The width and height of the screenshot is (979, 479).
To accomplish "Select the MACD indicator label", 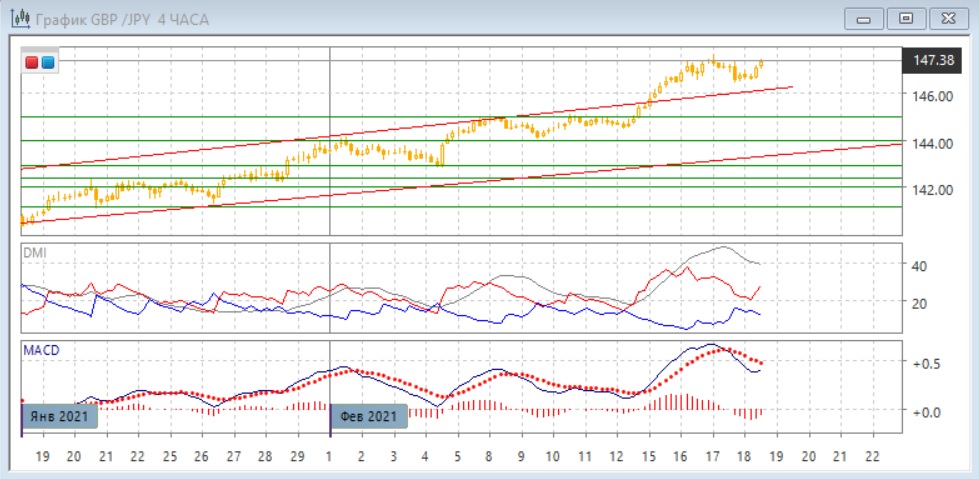I will pyautogui.click(x=42, y=350).
